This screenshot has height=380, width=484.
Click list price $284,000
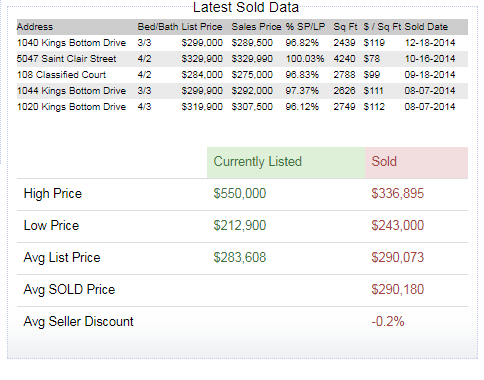[202, 75]
